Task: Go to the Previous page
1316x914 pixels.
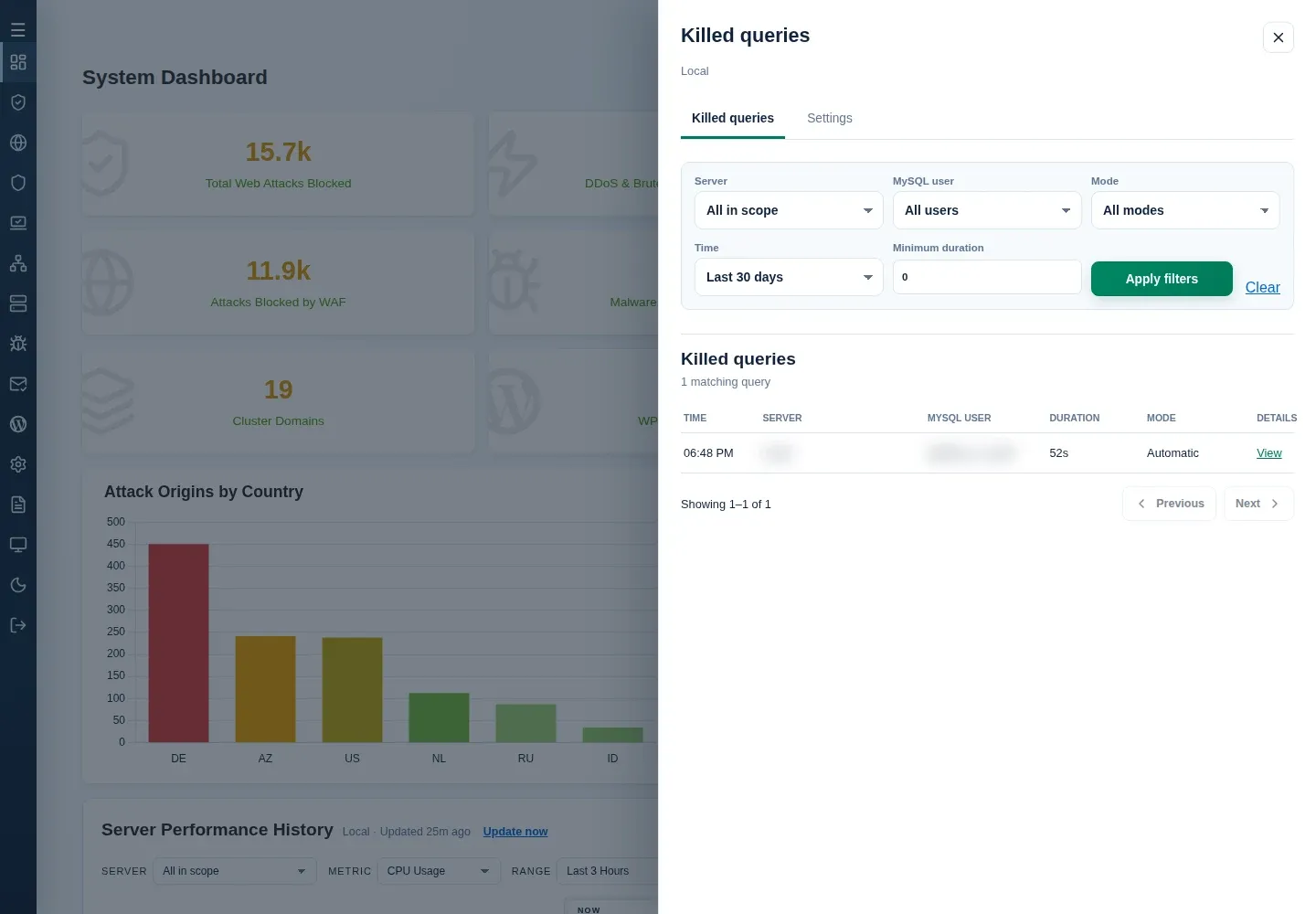Action: click(1169, 504)
